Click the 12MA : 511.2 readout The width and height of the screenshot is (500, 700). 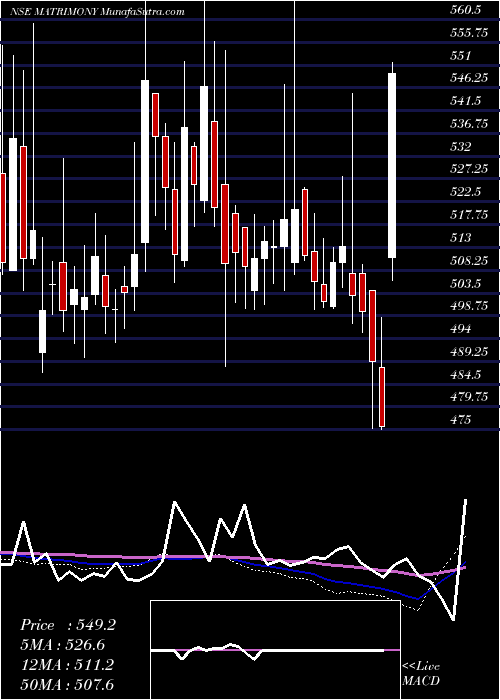pyautogui.click(x=67, y=665)
